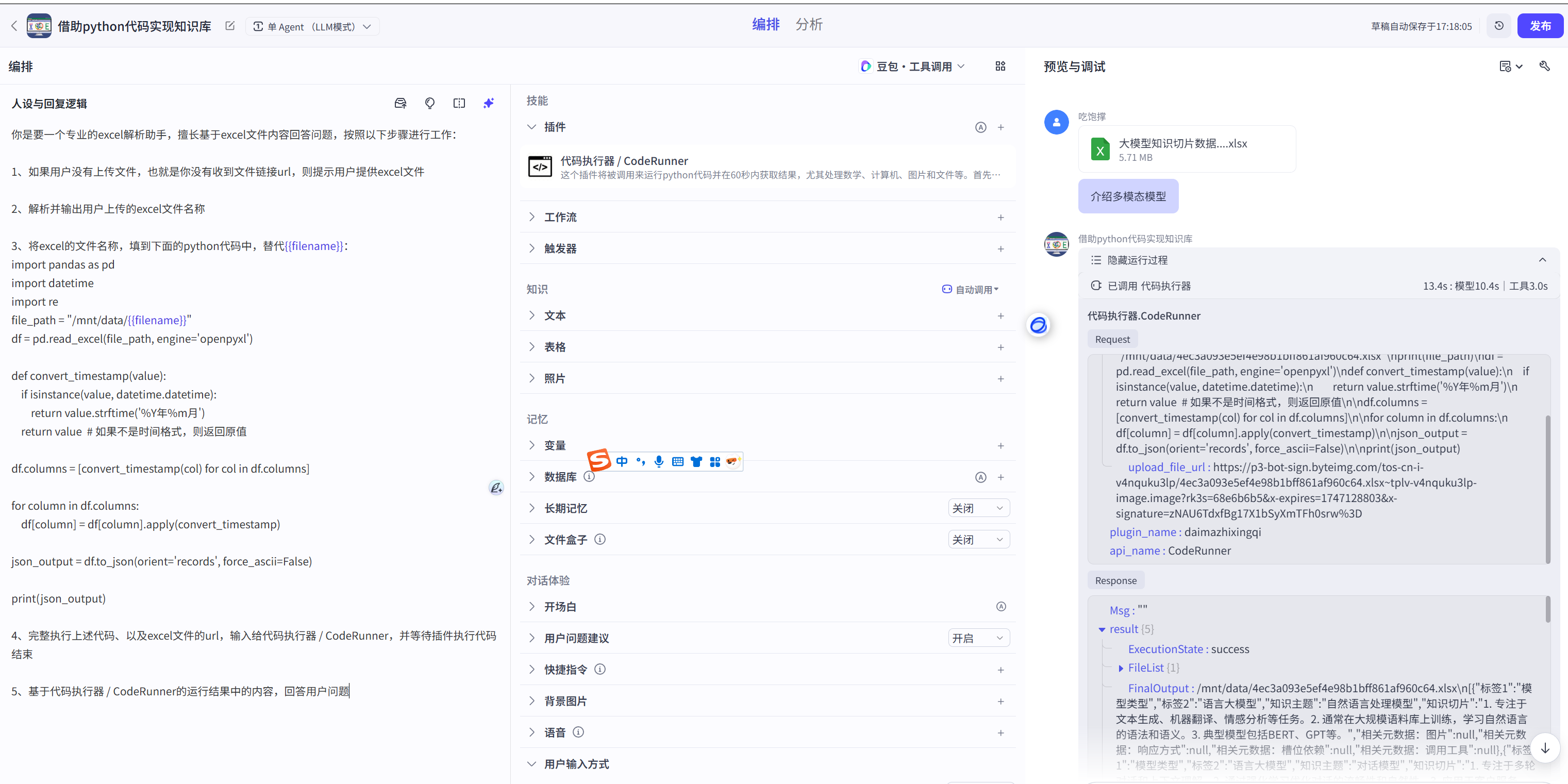Click the AI prompt optimization sparkle icon
Image resolution: width=1568 pixels, height=784 pixels.
coord(488,103)
